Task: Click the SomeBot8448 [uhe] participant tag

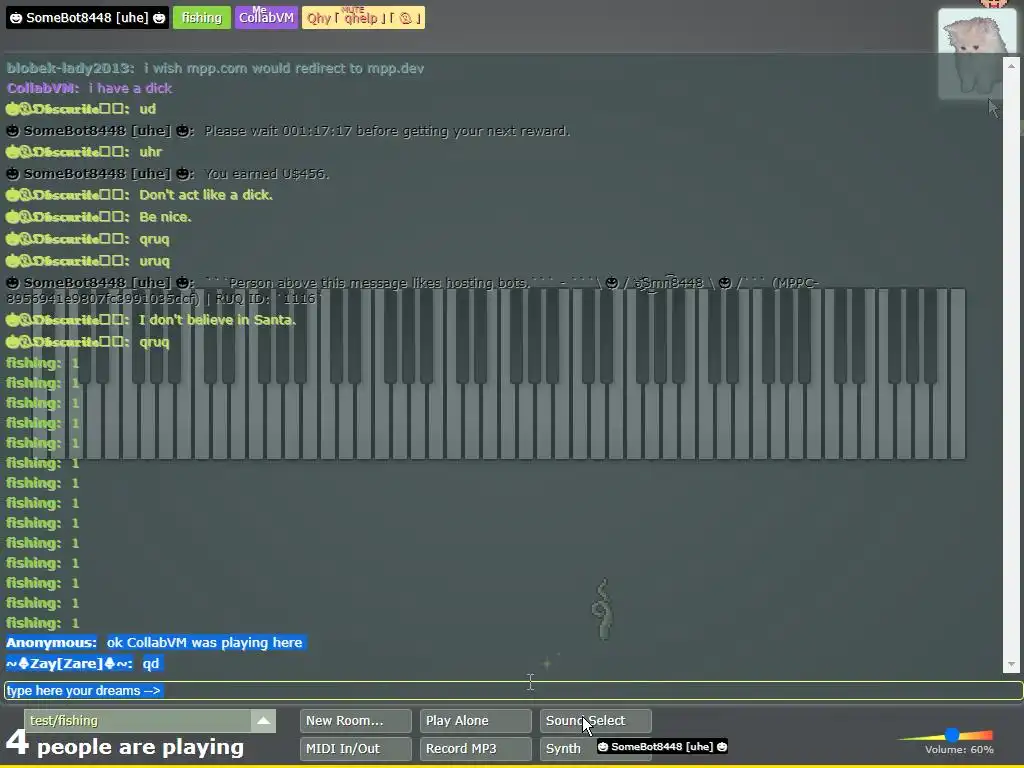Action: tap(88, 18)
